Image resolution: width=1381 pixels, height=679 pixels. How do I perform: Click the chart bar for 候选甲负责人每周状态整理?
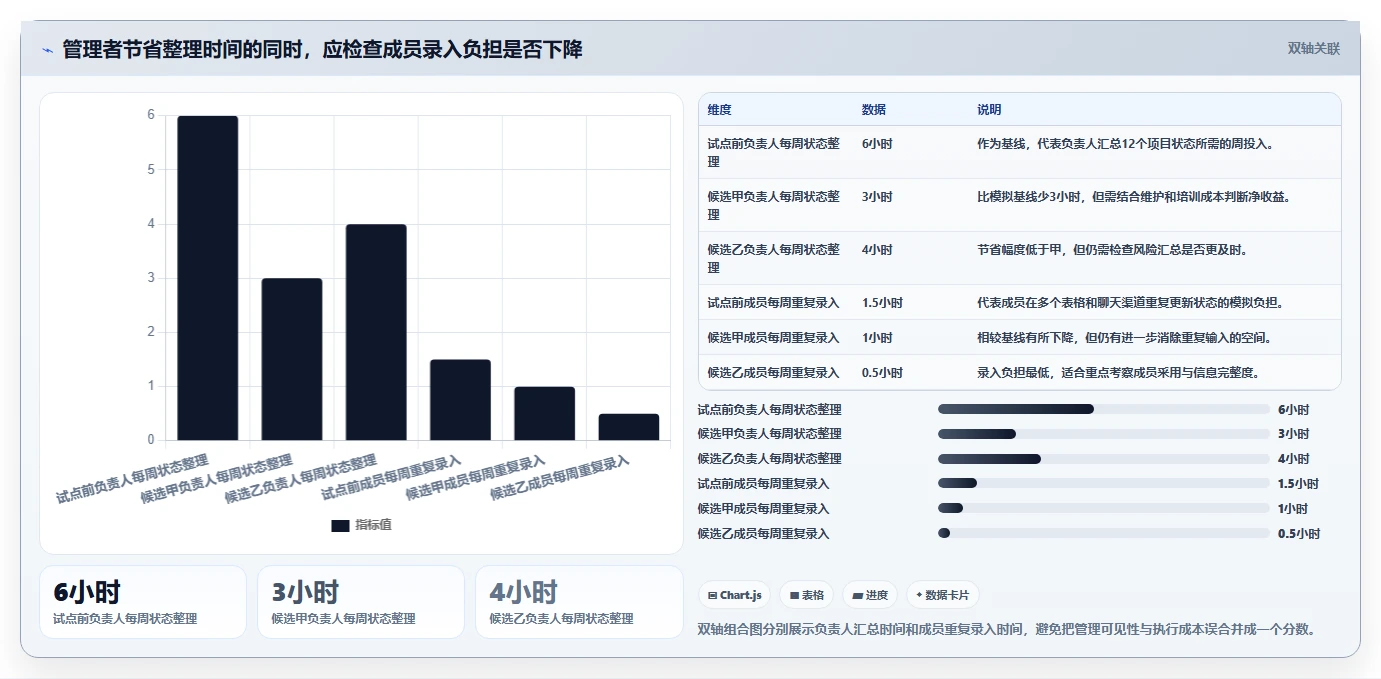pos(292,359)
